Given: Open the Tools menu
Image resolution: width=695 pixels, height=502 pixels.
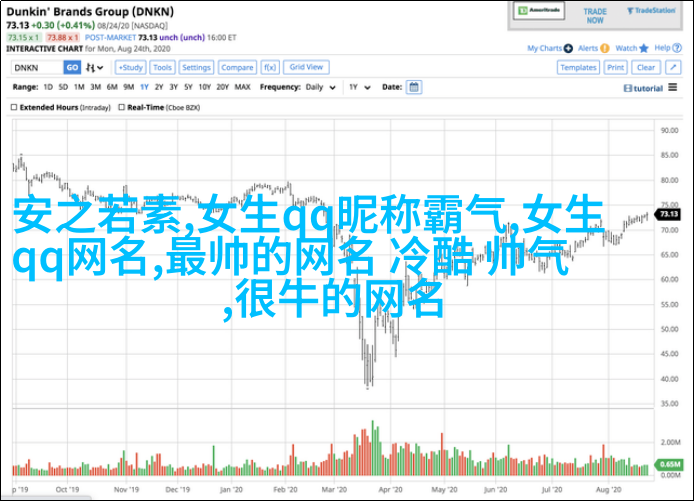Looking at the screenshot, I should click(163, 68).
